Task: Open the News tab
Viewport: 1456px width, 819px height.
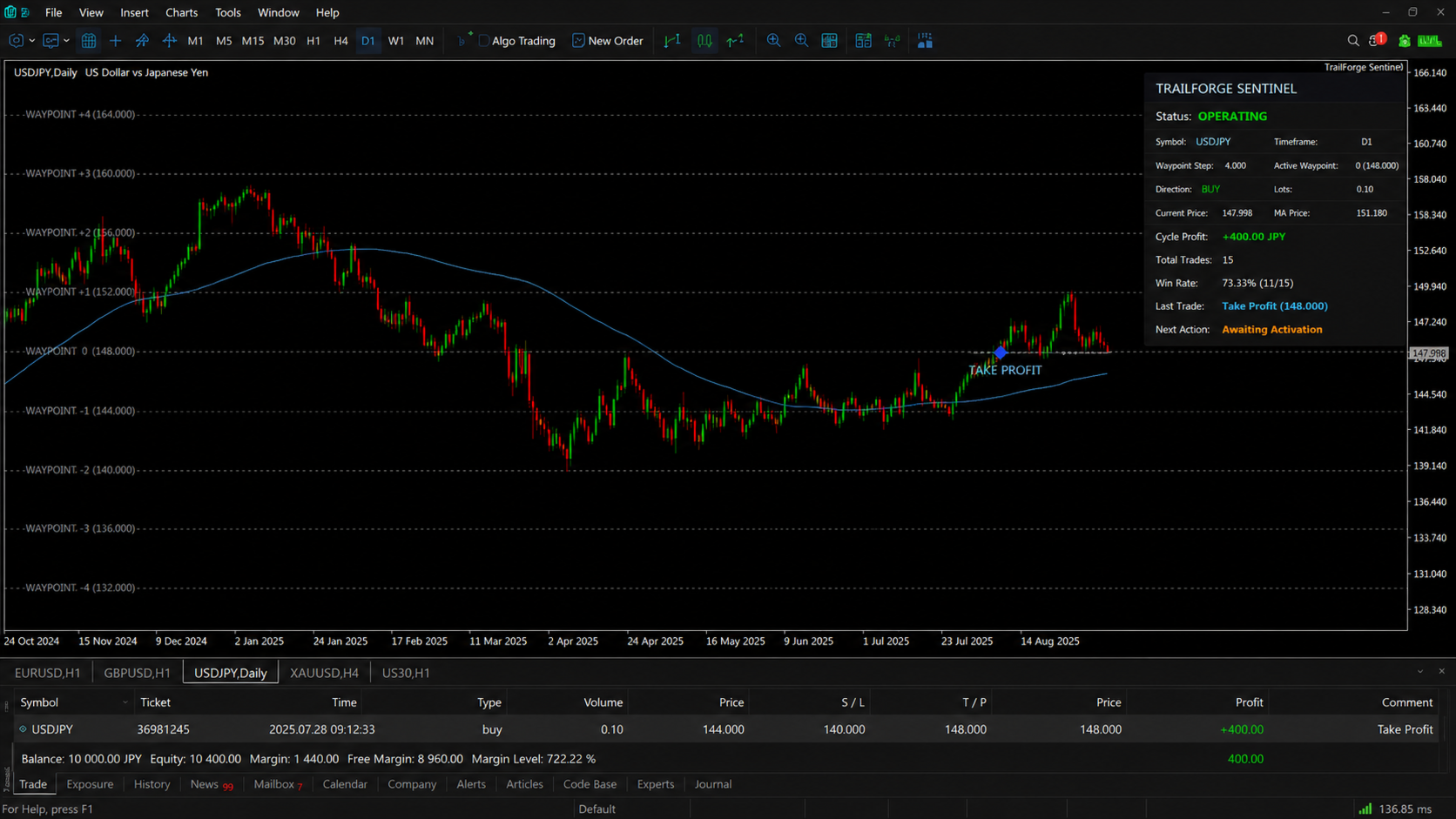Action: point(212,784)
